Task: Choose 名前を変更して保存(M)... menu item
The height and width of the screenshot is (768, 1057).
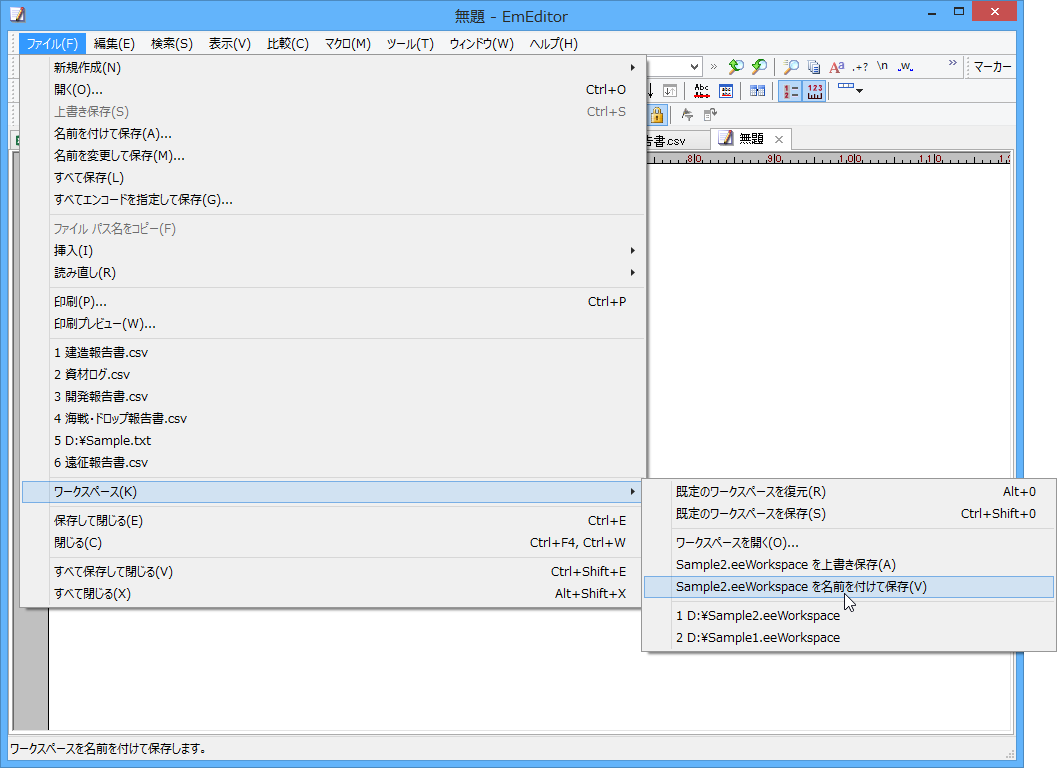Action: tap(333, 156)
